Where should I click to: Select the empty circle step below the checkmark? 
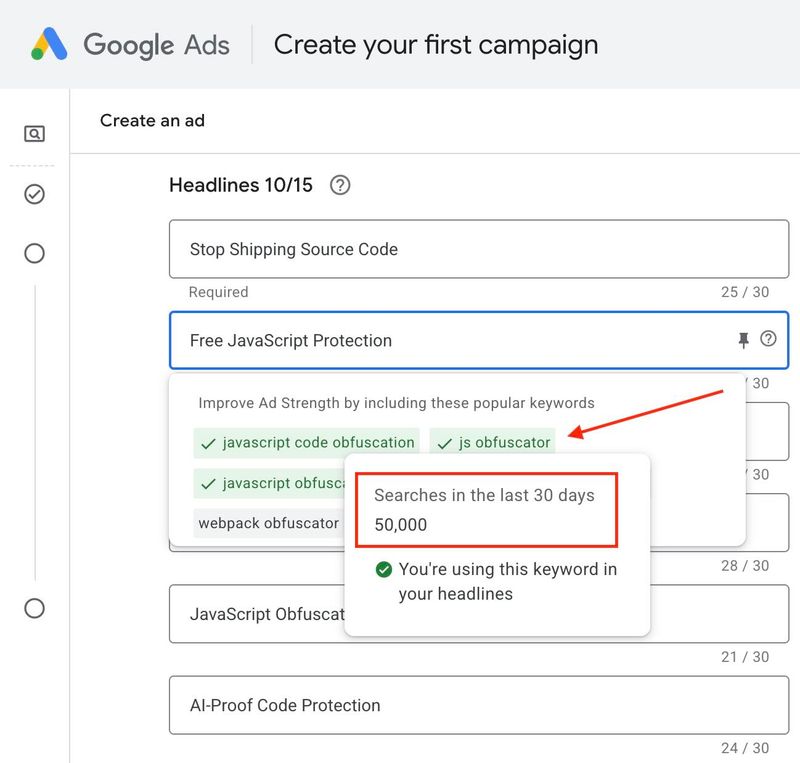34,253
